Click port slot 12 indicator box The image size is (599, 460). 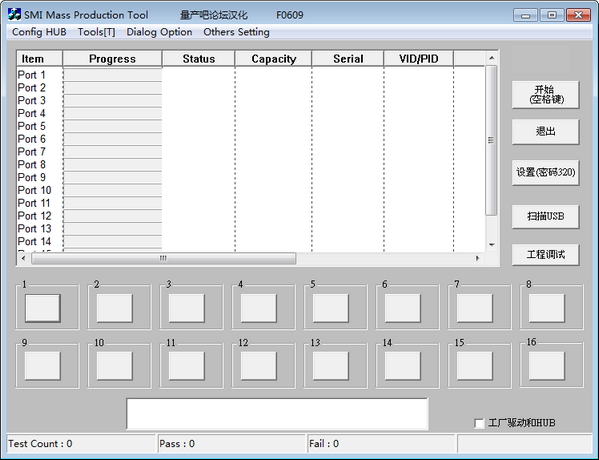259,366
